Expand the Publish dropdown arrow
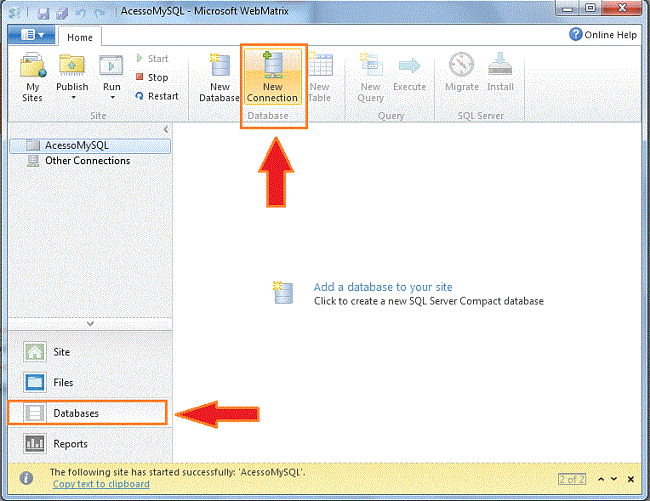This screenshot has width=650, height=501. coord(73,98)
